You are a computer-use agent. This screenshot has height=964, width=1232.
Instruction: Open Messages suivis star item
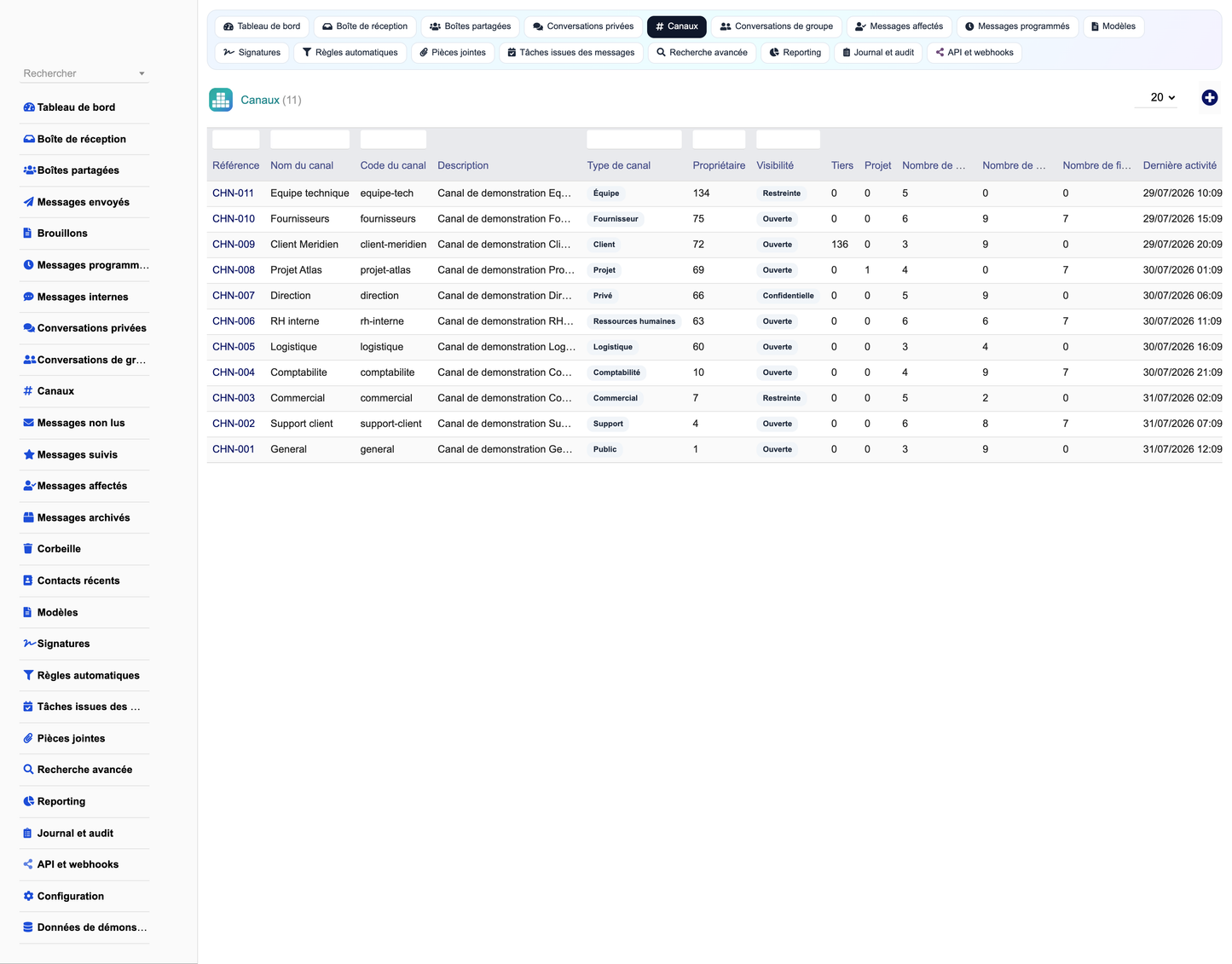(84, 454)
